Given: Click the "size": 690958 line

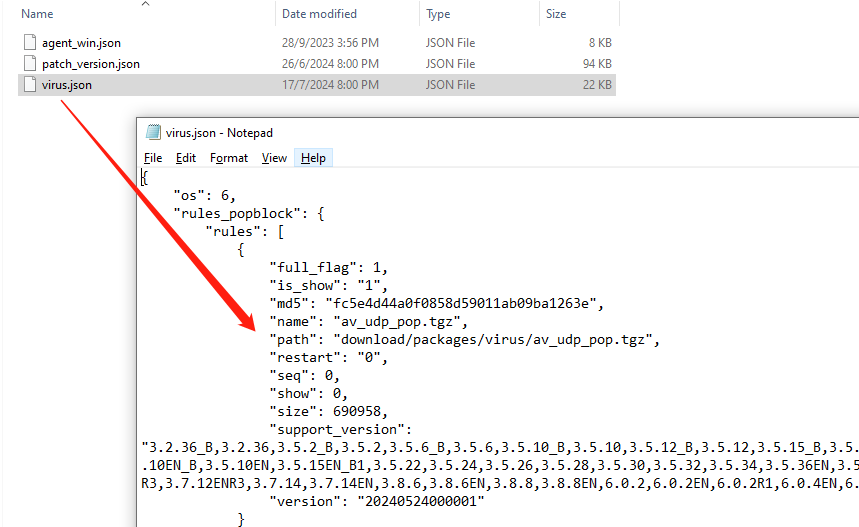Looking at the screenshot, I should tap(328, 411).
